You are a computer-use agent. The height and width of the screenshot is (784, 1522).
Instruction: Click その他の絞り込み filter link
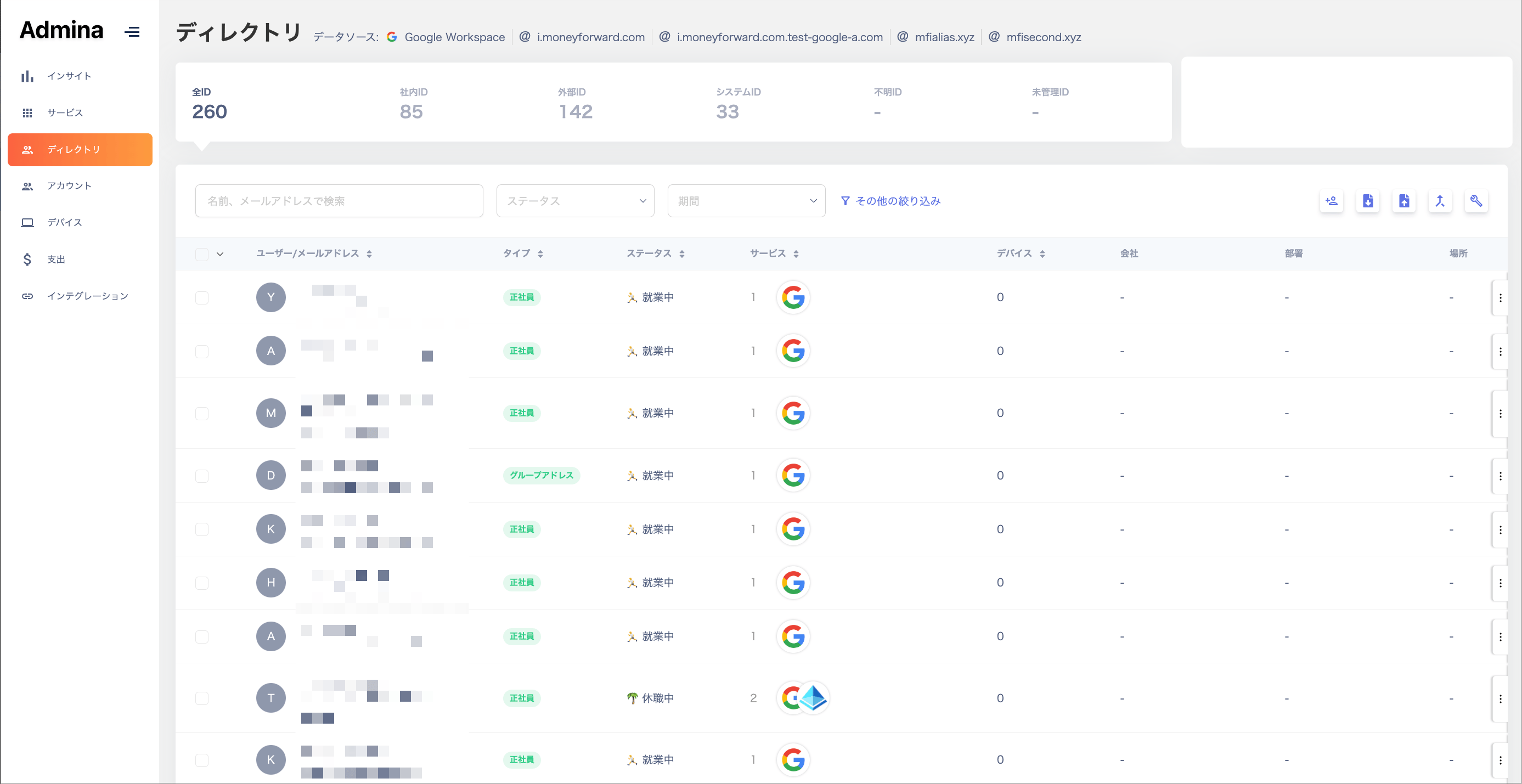[890, 201]
